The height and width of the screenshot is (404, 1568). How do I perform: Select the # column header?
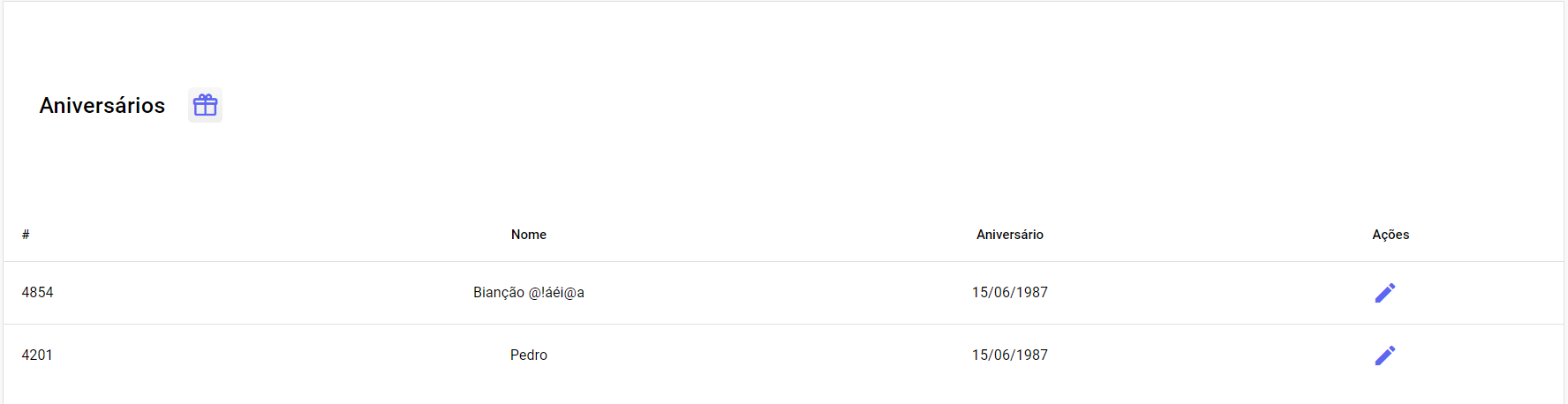point(26,235)
